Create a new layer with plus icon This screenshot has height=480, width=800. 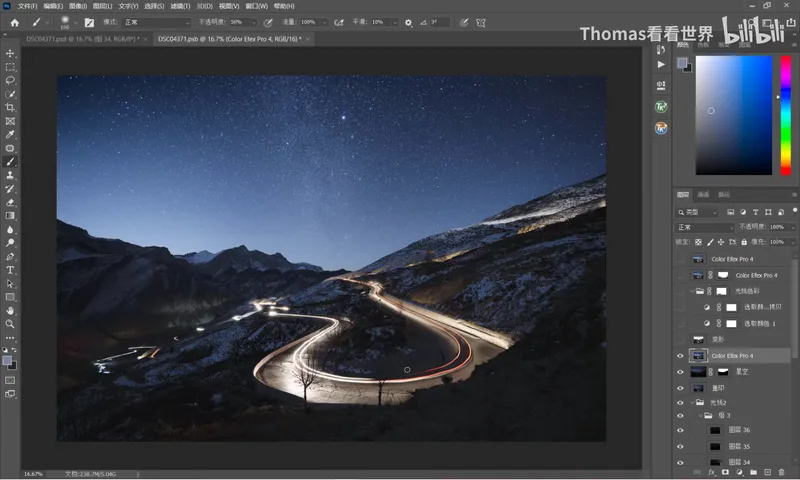[767, 472]
